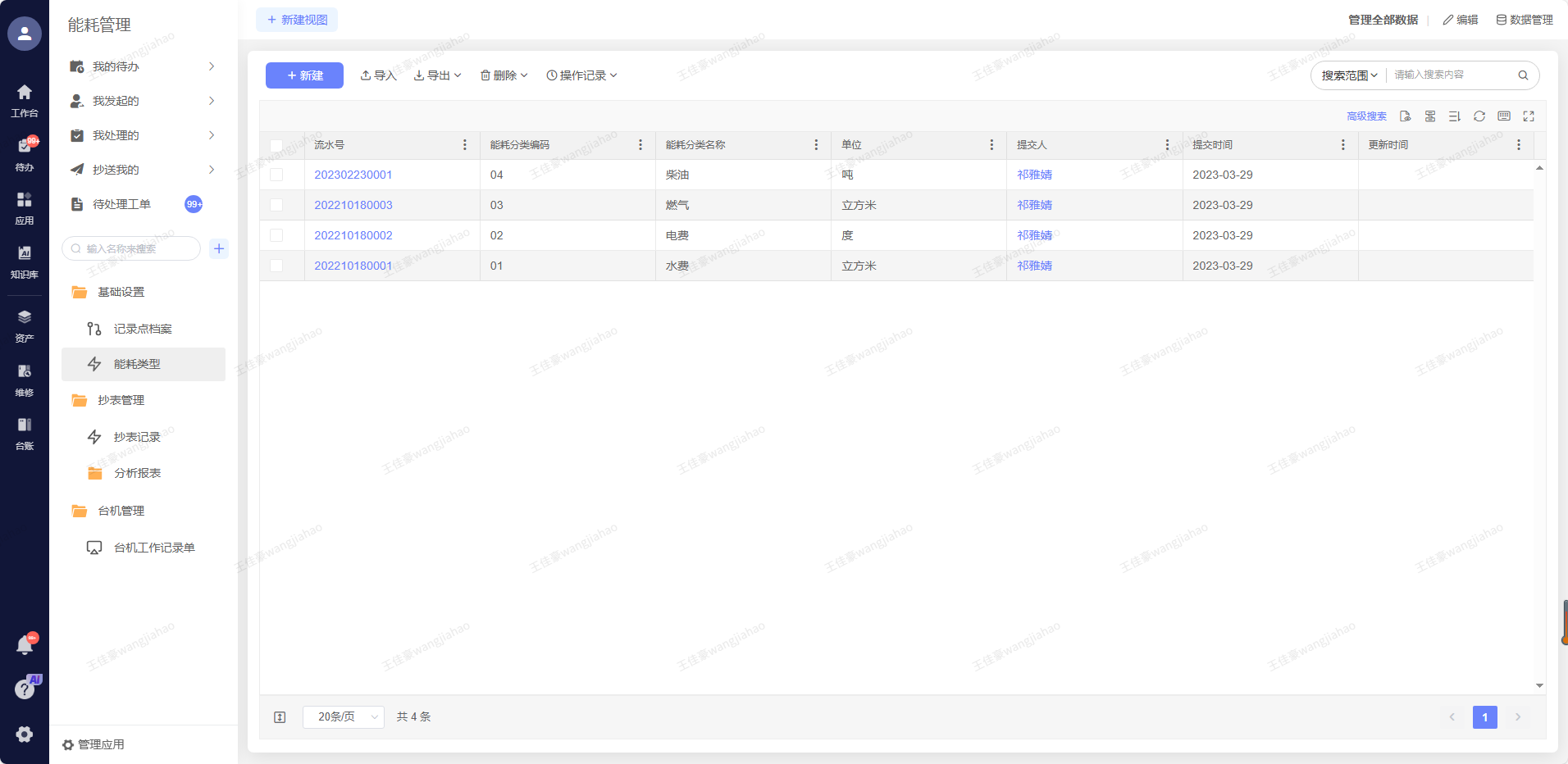Click the fullscreen expand icon
1568x764 pixels.
[1528, 116]
